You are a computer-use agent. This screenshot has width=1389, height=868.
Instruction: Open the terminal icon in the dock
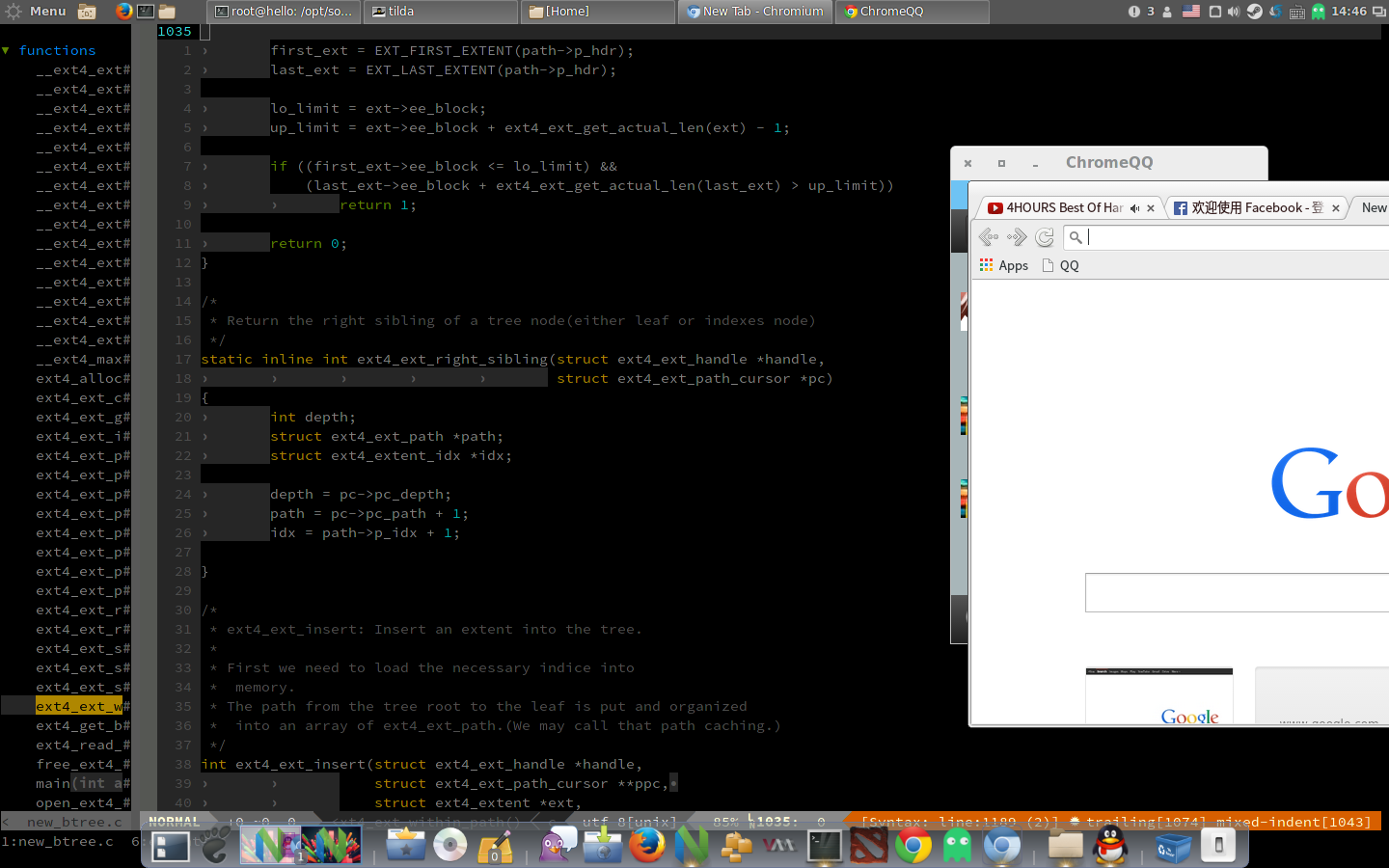(x=825, y=846)
